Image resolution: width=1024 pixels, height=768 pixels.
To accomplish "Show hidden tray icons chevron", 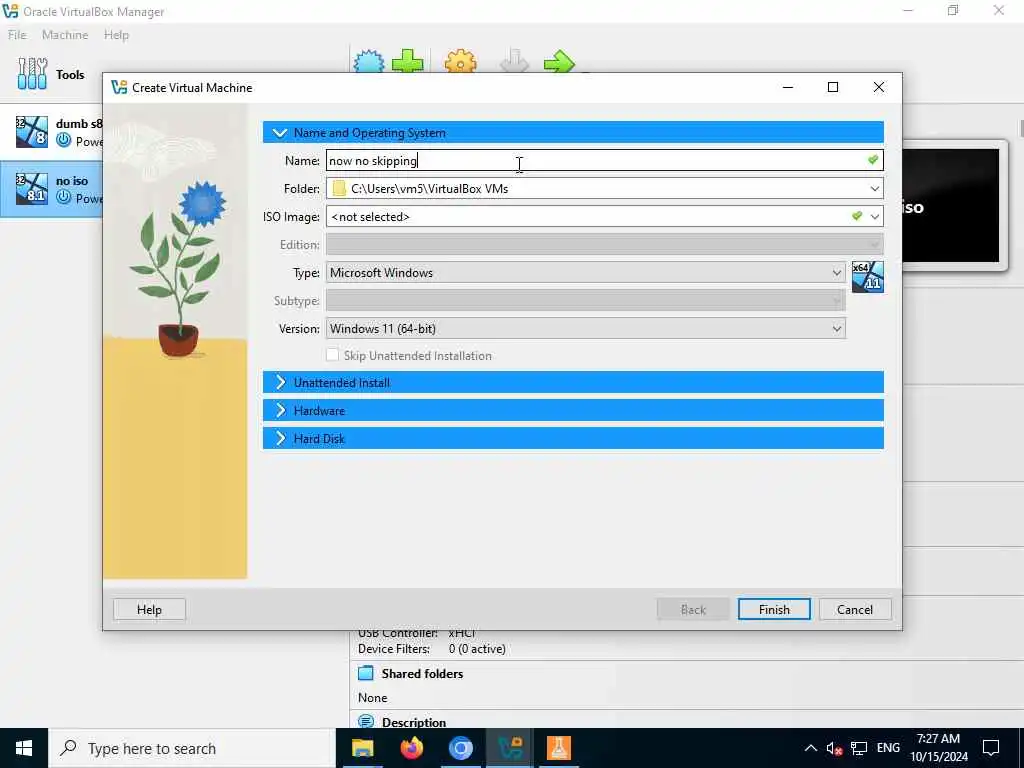I will click(810, 748).
